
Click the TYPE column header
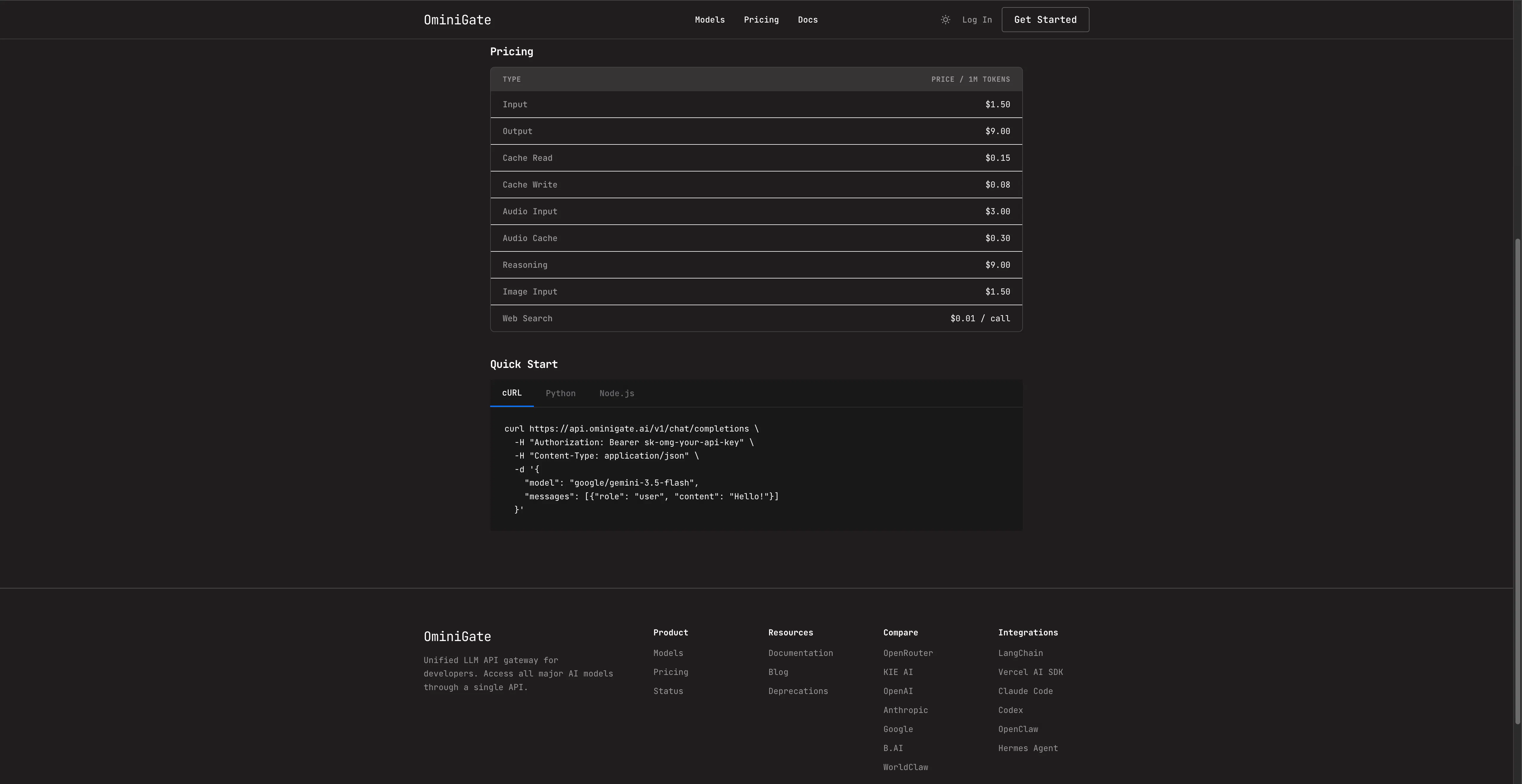click(512, 79)
